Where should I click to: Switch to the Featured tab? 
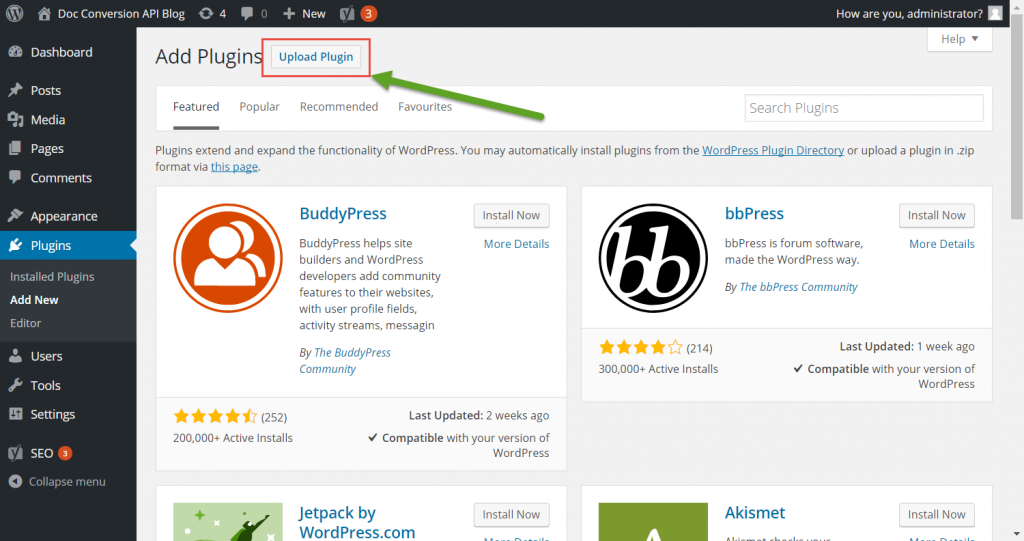(x=196, y=107)
